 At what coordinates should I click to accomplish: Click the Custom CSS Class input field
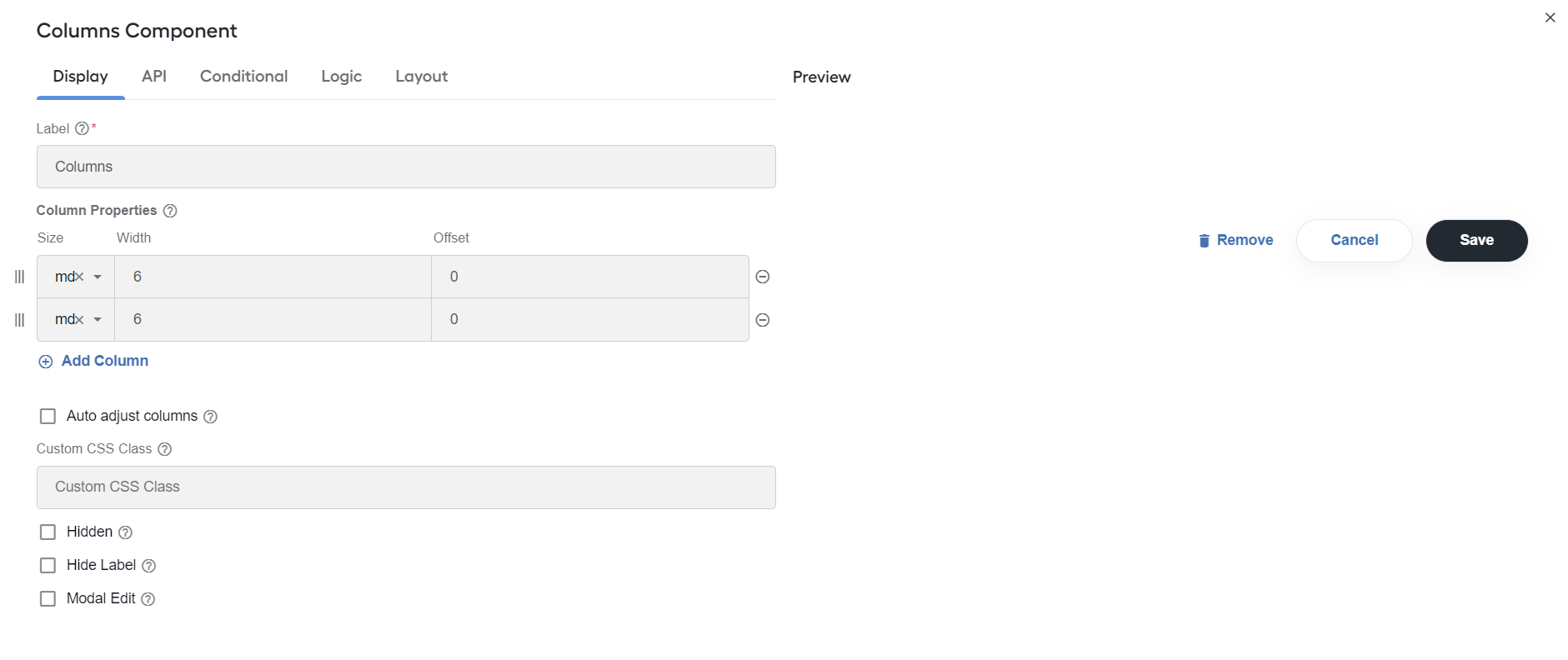click(x=406, y=487)
